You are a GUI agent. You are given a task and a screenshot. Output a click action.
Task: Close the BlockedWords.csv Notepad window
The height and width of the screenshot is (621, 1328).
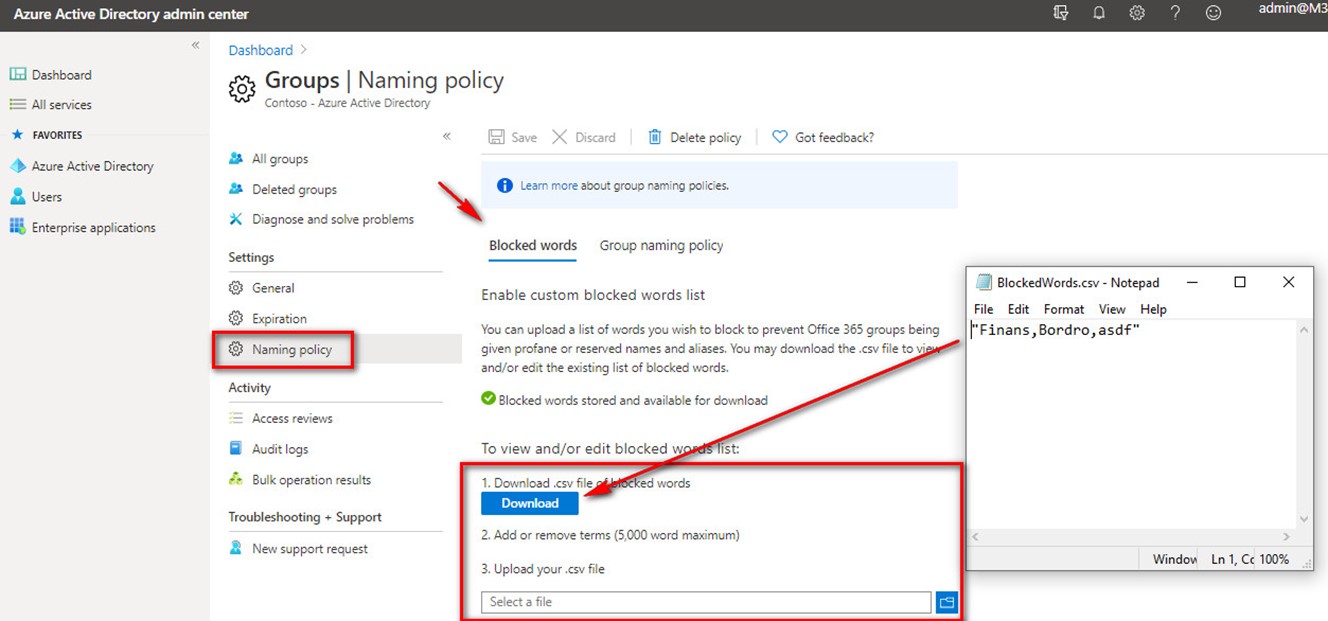coord(1288,282)
